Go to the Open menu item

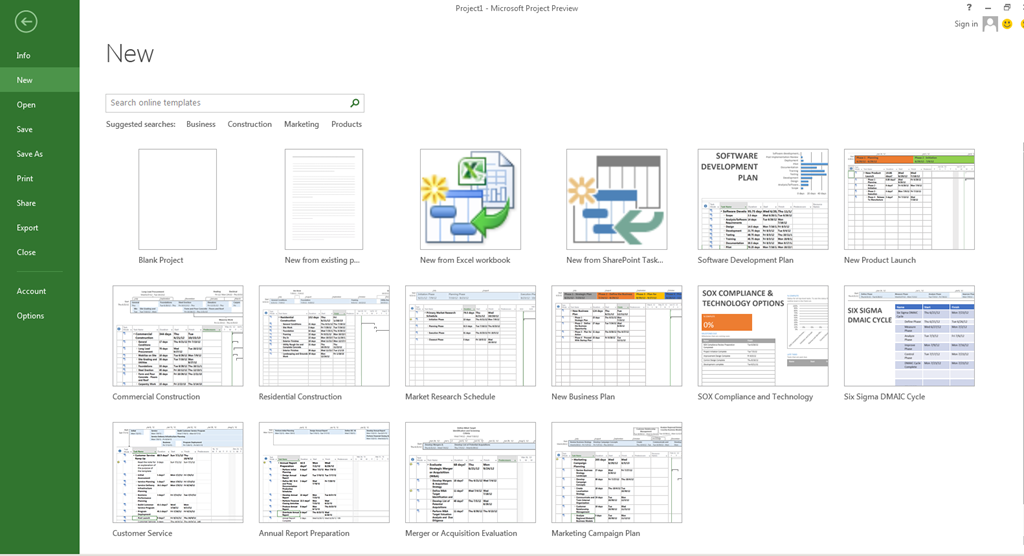pos(40,105)
